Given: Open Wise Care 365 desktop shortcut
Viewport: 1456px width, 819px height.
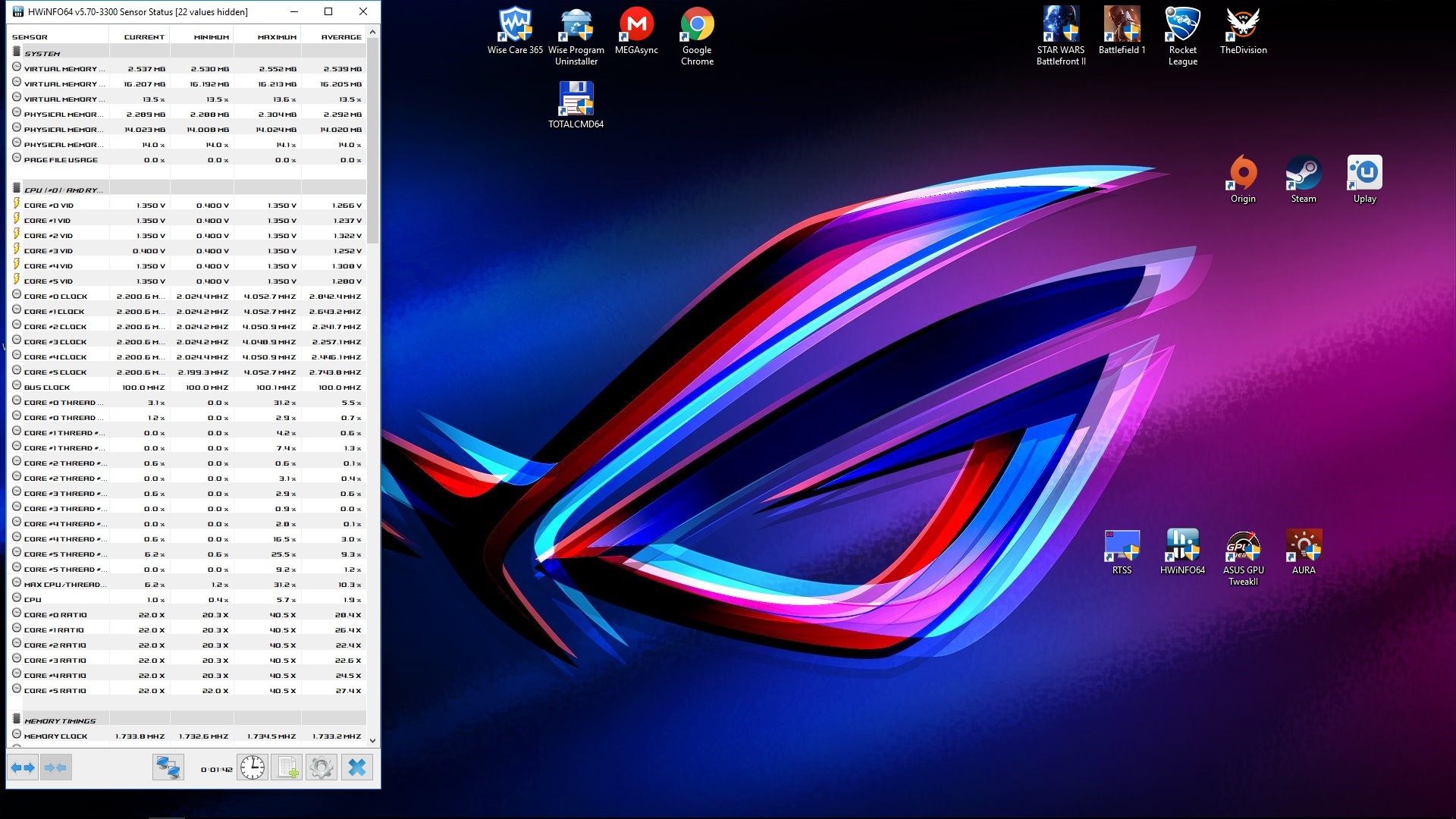Looking at the screenshot, I should 515,32.
